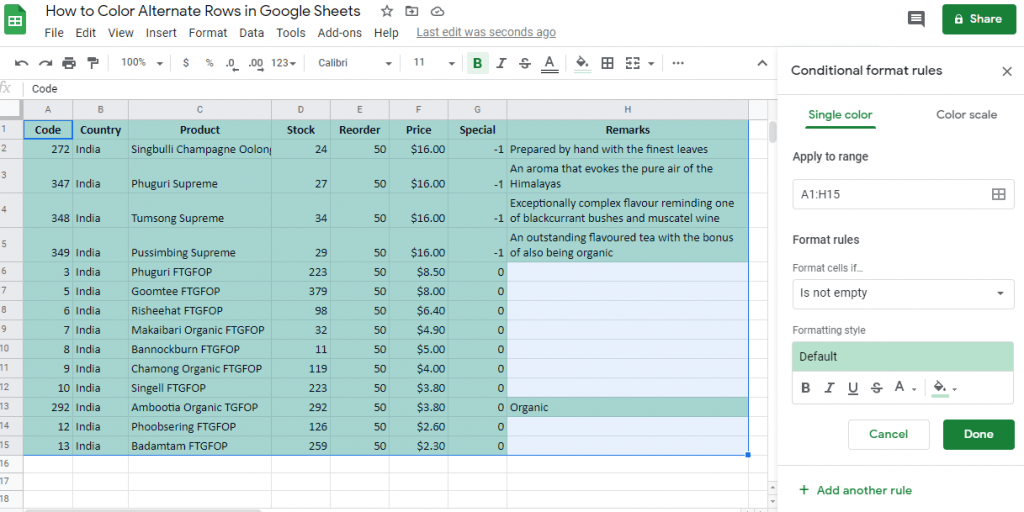Open the Edit menu
This screenshot has height=512, width=1024.
(x=86, y=33)
